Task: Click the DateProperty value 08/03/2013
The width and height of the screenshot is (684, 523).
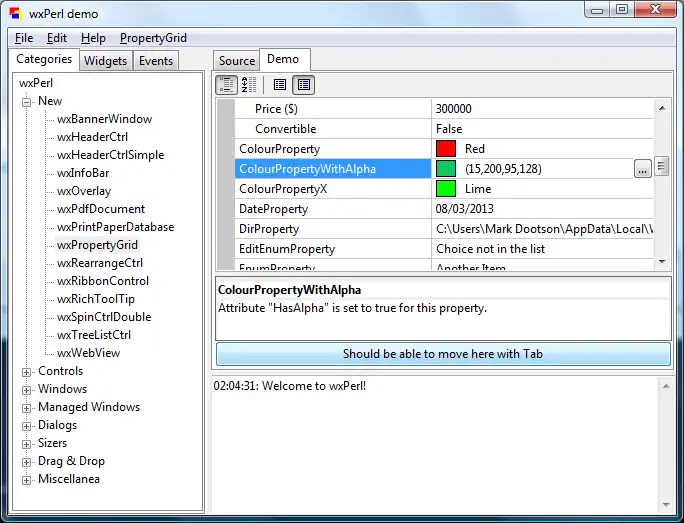Action: 464,209
